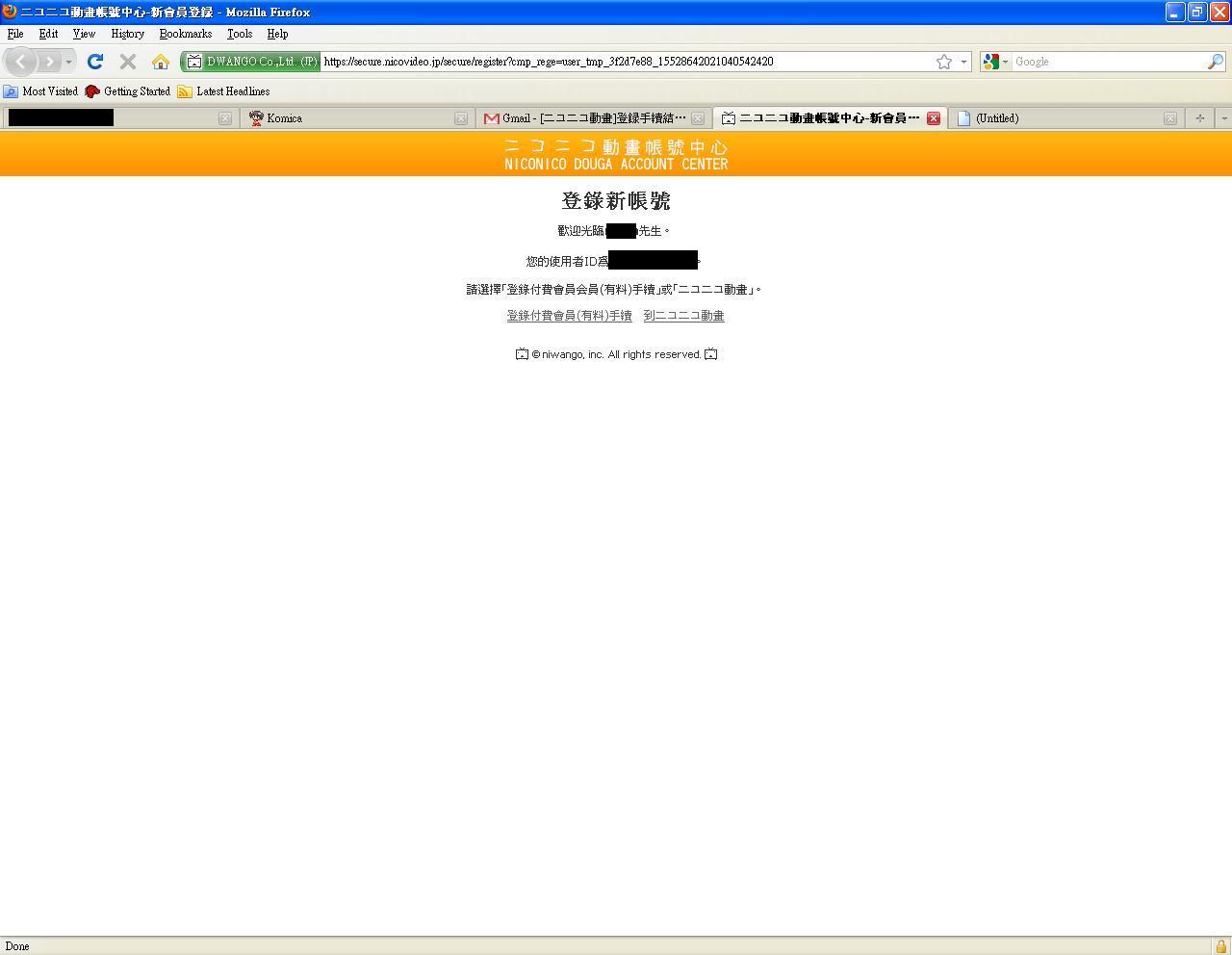This screenshot has height=955, width=1232.
Task: Click the search magnifier icon
Action: 1216,62
